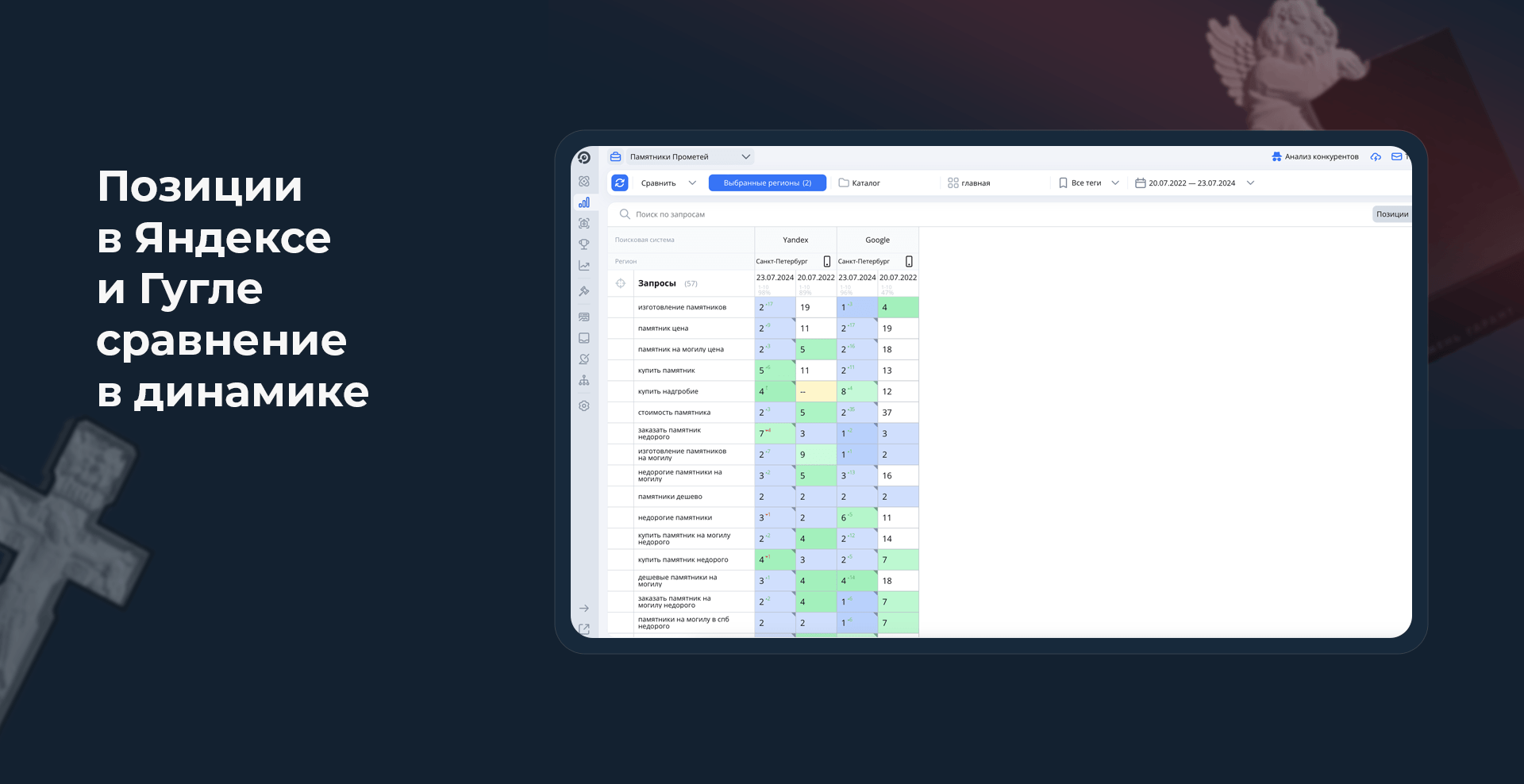Open the snapshot camera sidebar icon

click(584, 224)
